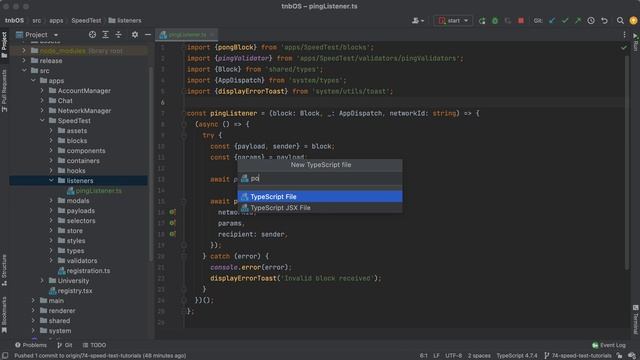
Task: Open the Pull Requests sidebar button
Action: 4,90
